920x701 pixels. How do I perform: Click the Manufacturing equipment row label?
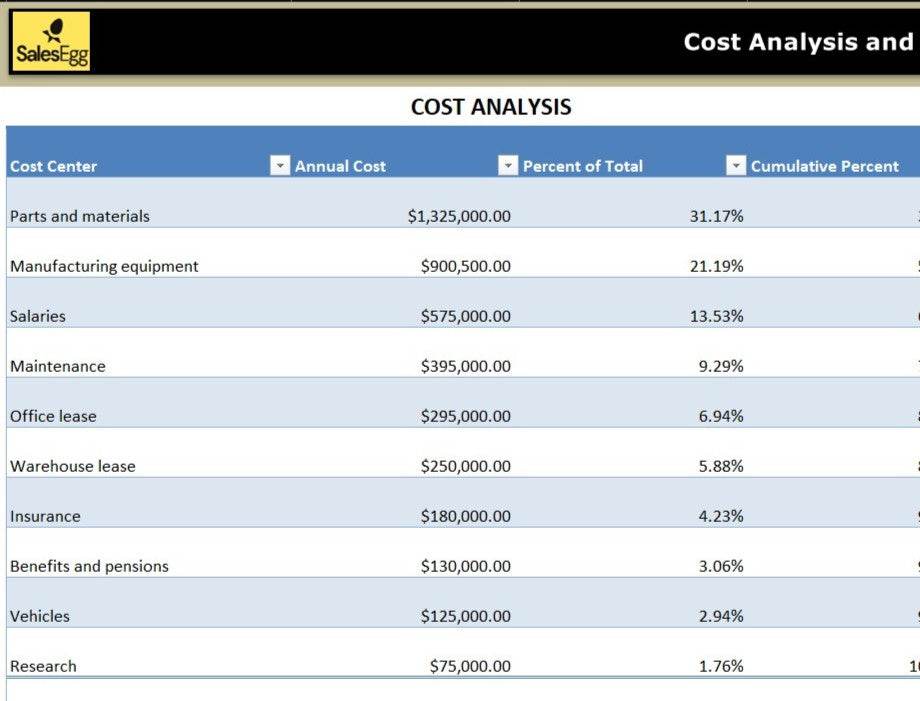(104, 266)
